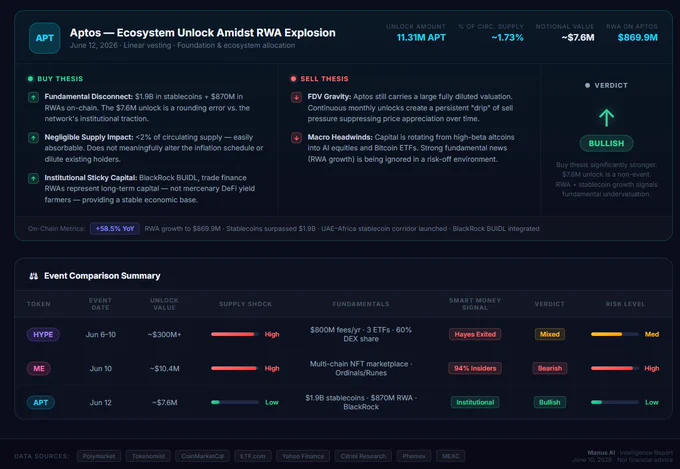The image size is (680, 469).
Task: Click the APT risk level bar
Action: [615, 403]
